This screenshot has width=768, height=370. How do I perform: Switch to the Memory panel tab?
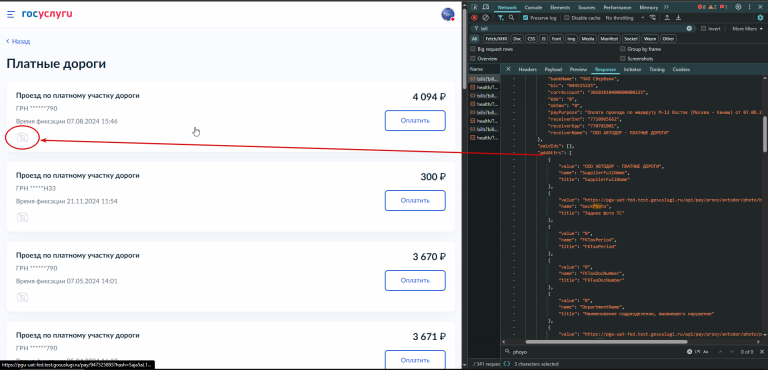coord(648,7)
